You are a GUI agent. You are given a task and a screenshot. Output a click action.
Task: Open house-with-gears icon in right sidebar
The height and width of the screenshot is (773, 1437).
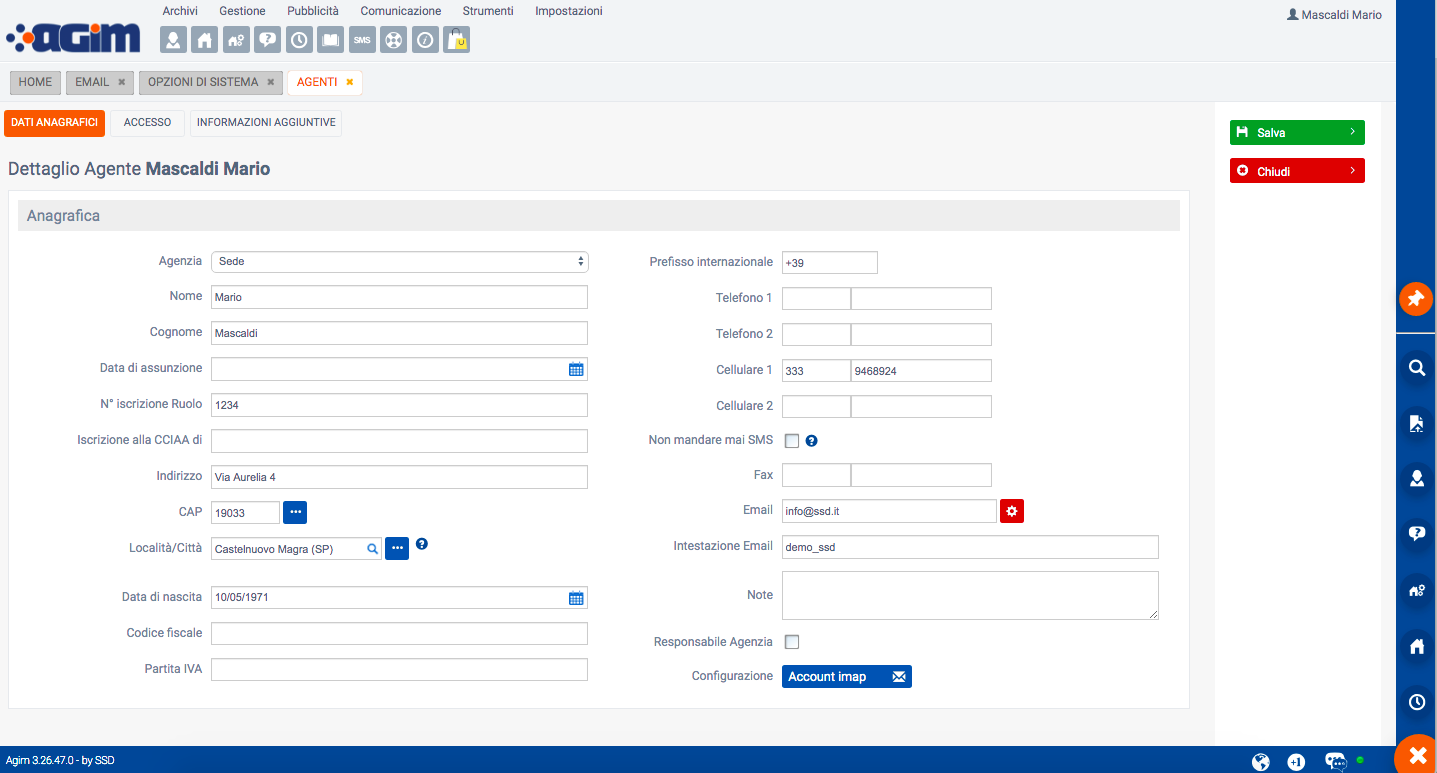tap(1416, 590)
